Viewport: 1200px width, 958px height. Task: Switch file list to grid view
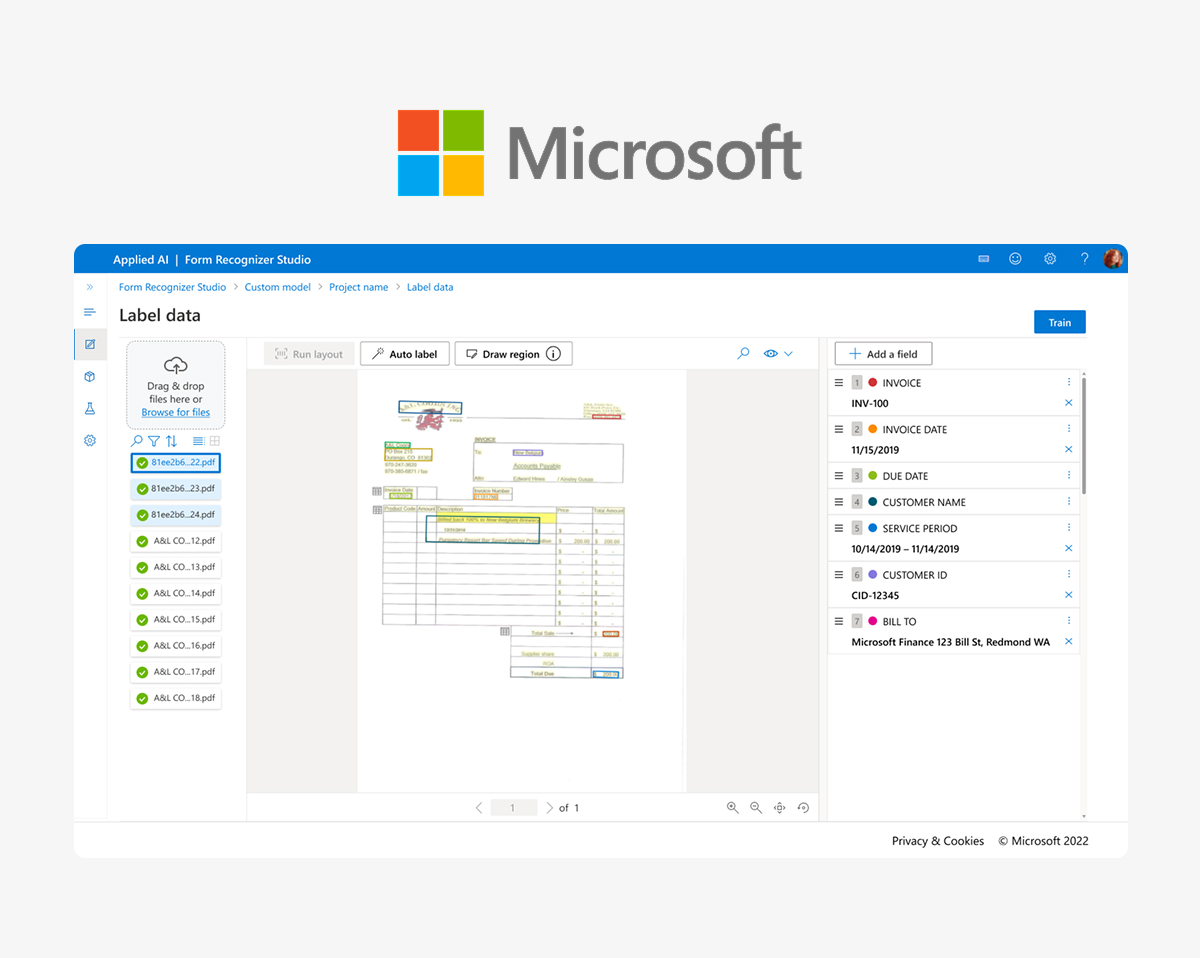pos(214,441)
